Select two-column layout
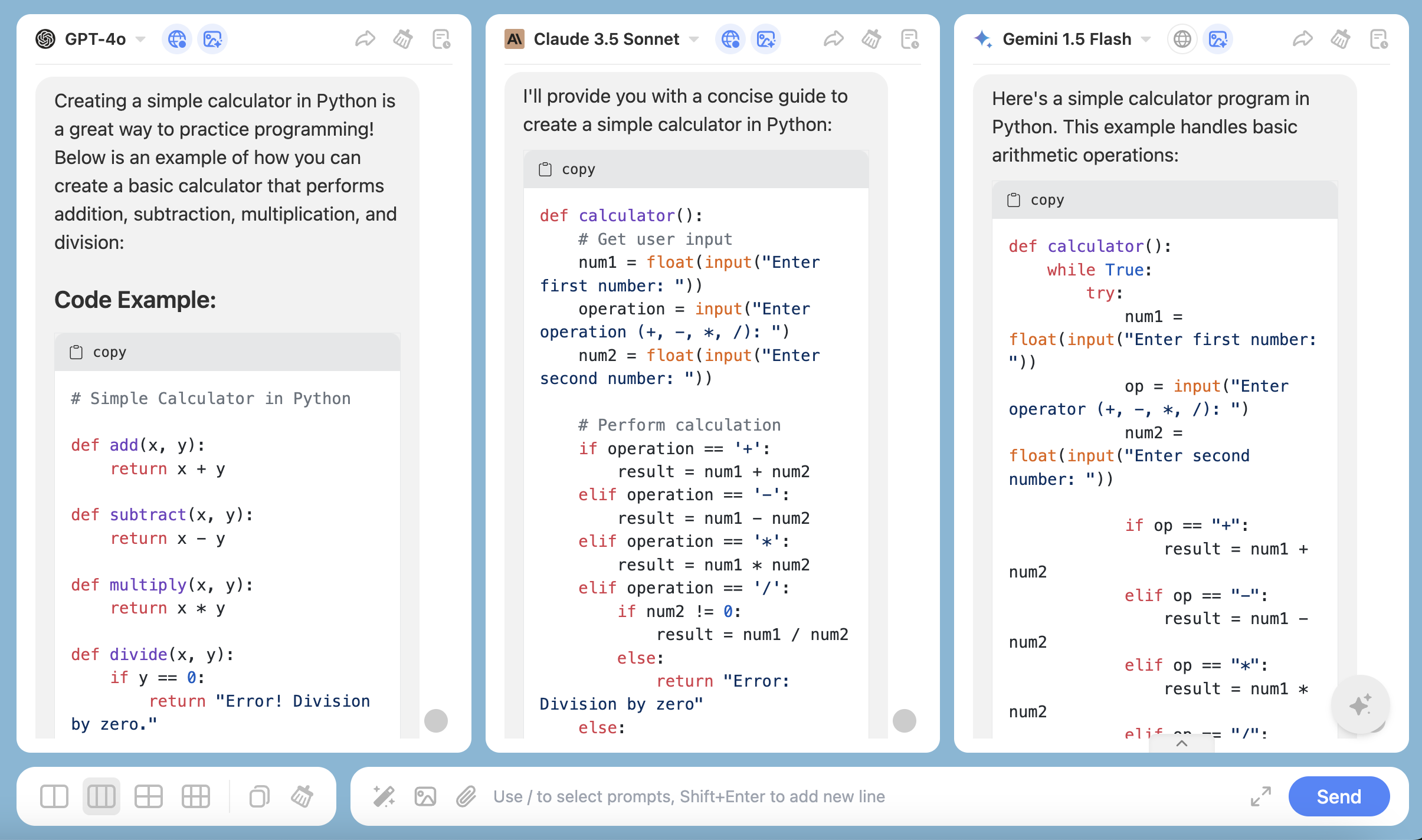Screen dimensions: 1422x840 (x=54, y=796)
